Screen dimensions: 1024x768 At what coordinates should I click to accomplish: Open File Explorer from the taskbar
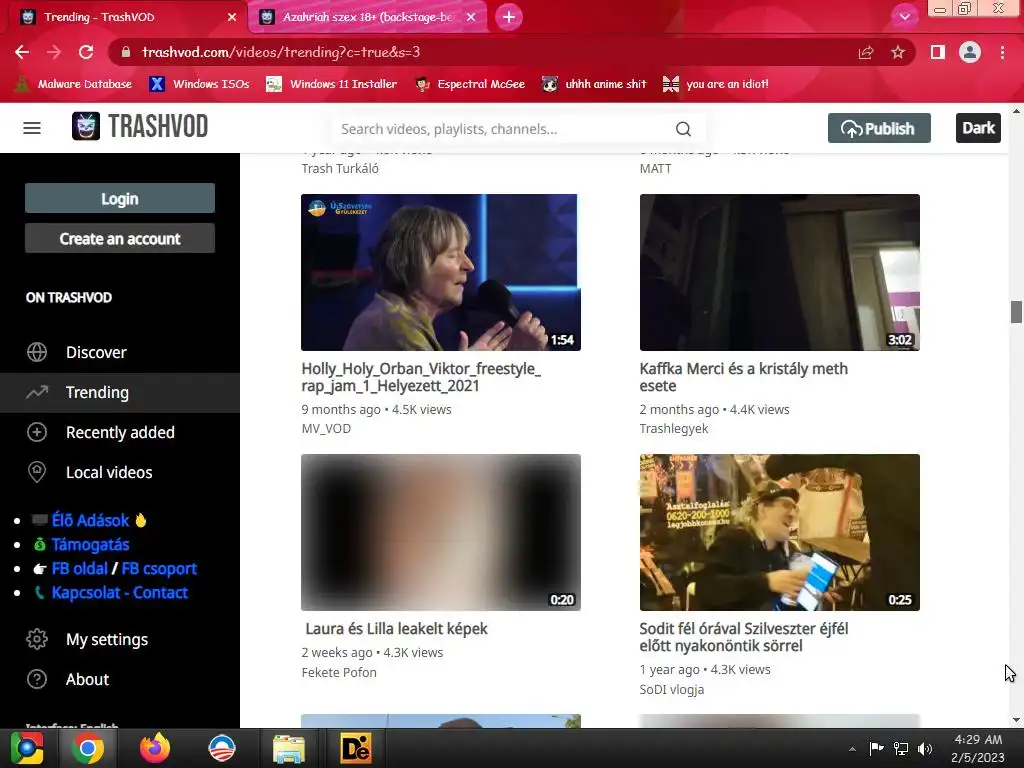click(289, 748)
